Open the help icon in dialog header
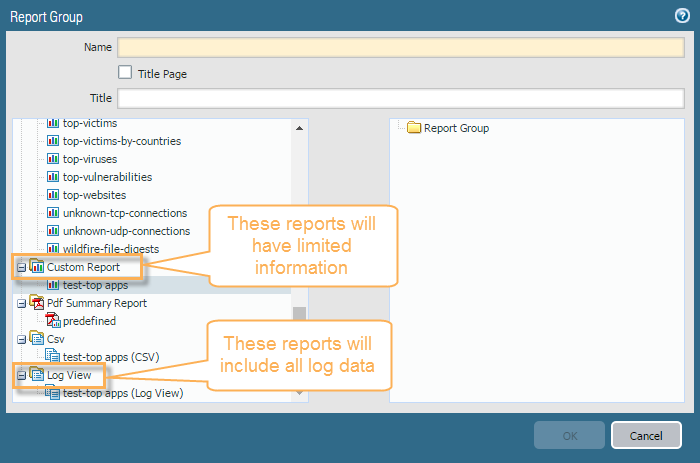Viewport: 700px width, 463px height. coord(682,16)
